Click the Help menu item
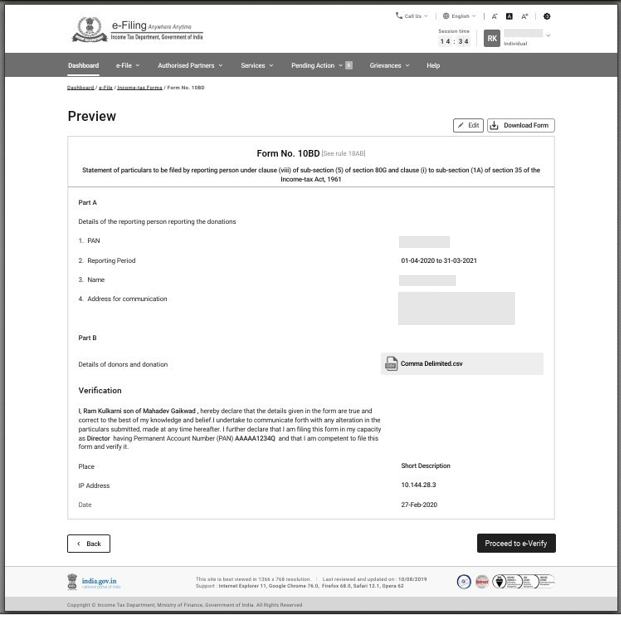621x617 pixels. 433,66
